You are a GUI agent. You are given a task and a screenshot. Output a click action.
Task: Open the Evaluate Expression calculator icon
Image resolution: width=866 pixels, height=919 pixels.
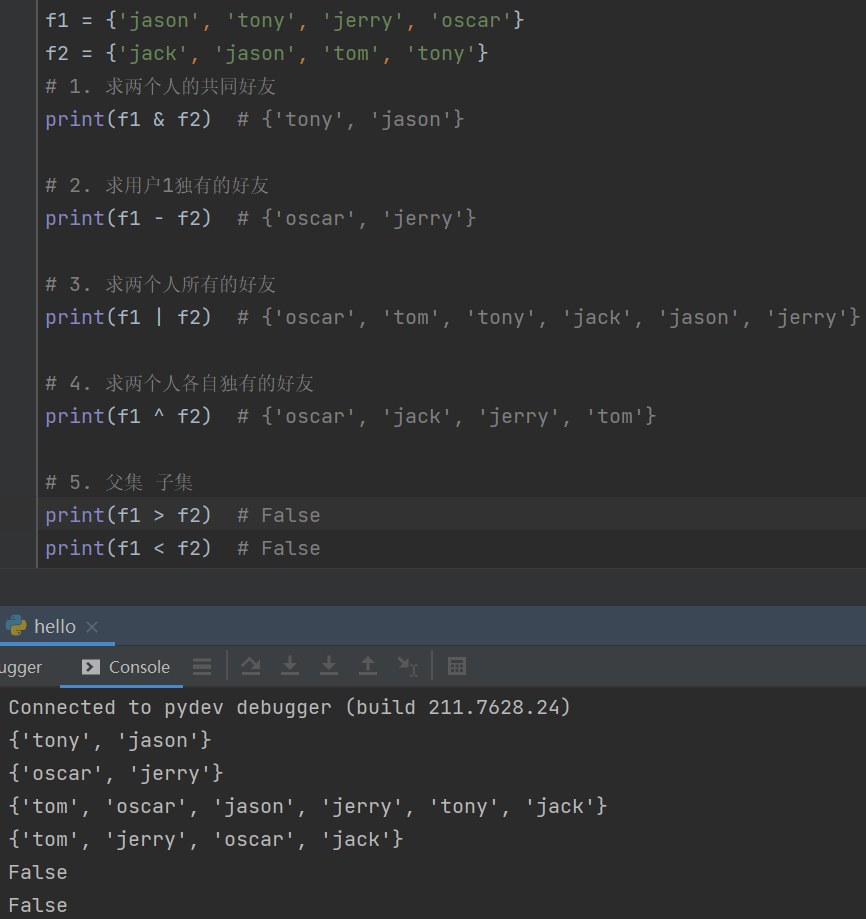tap(456, 666)
